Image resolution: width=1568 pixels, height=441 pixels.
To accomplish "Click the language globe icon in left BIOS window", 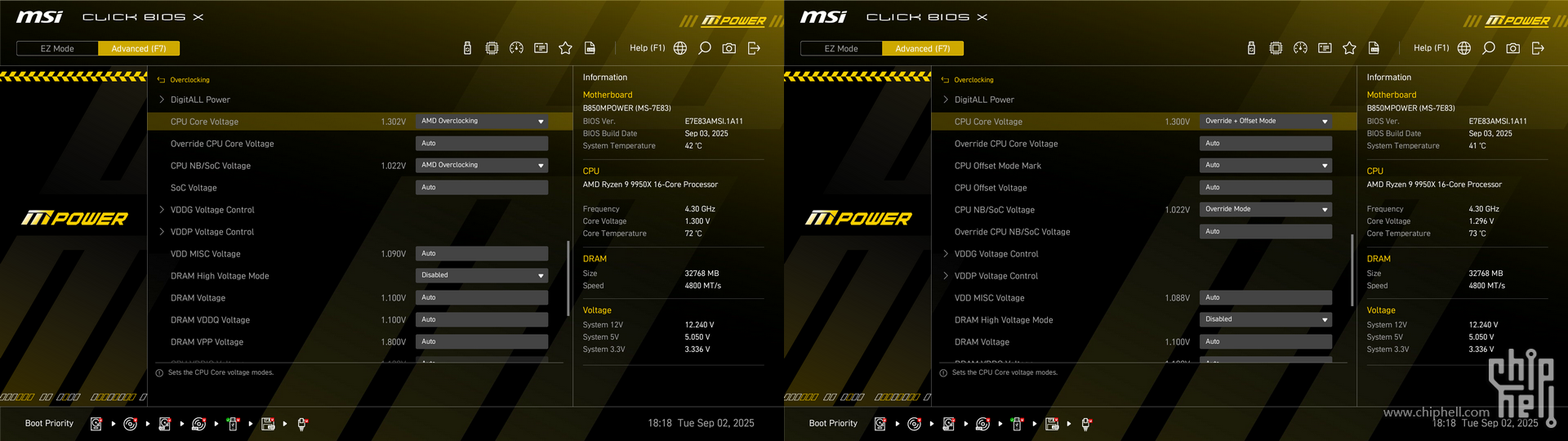I will coord(680,48).
